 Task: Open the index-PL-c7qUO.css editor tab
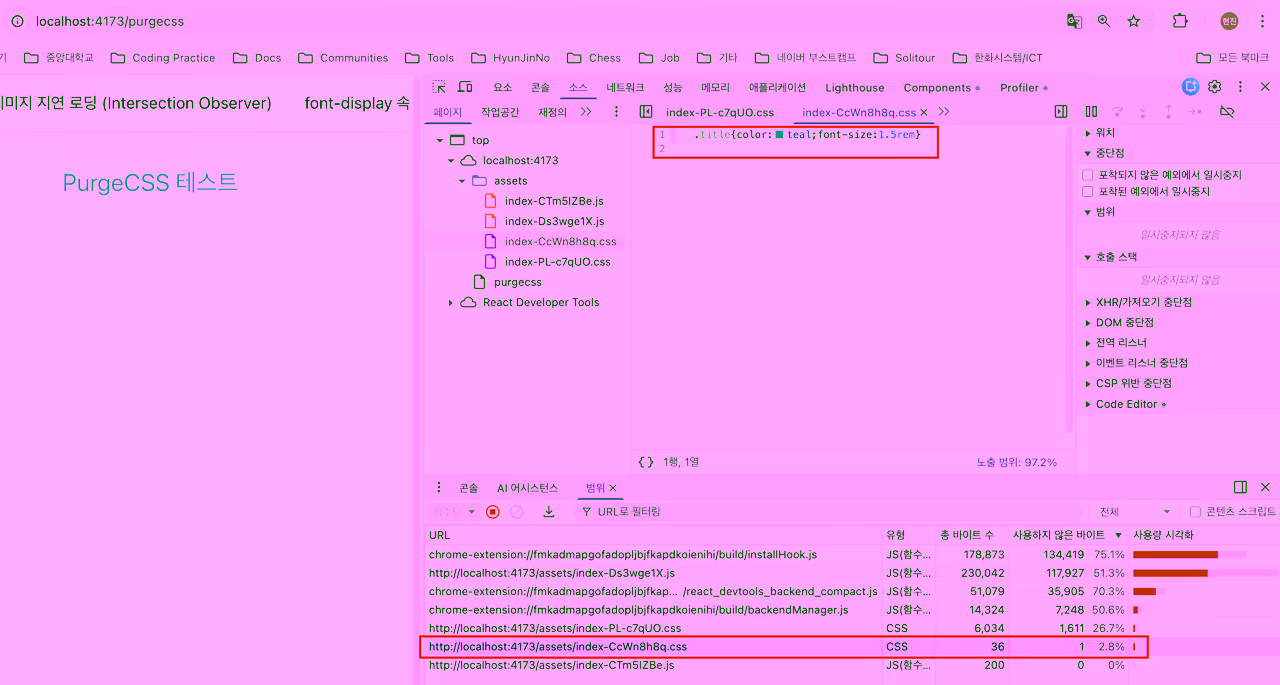720,113
